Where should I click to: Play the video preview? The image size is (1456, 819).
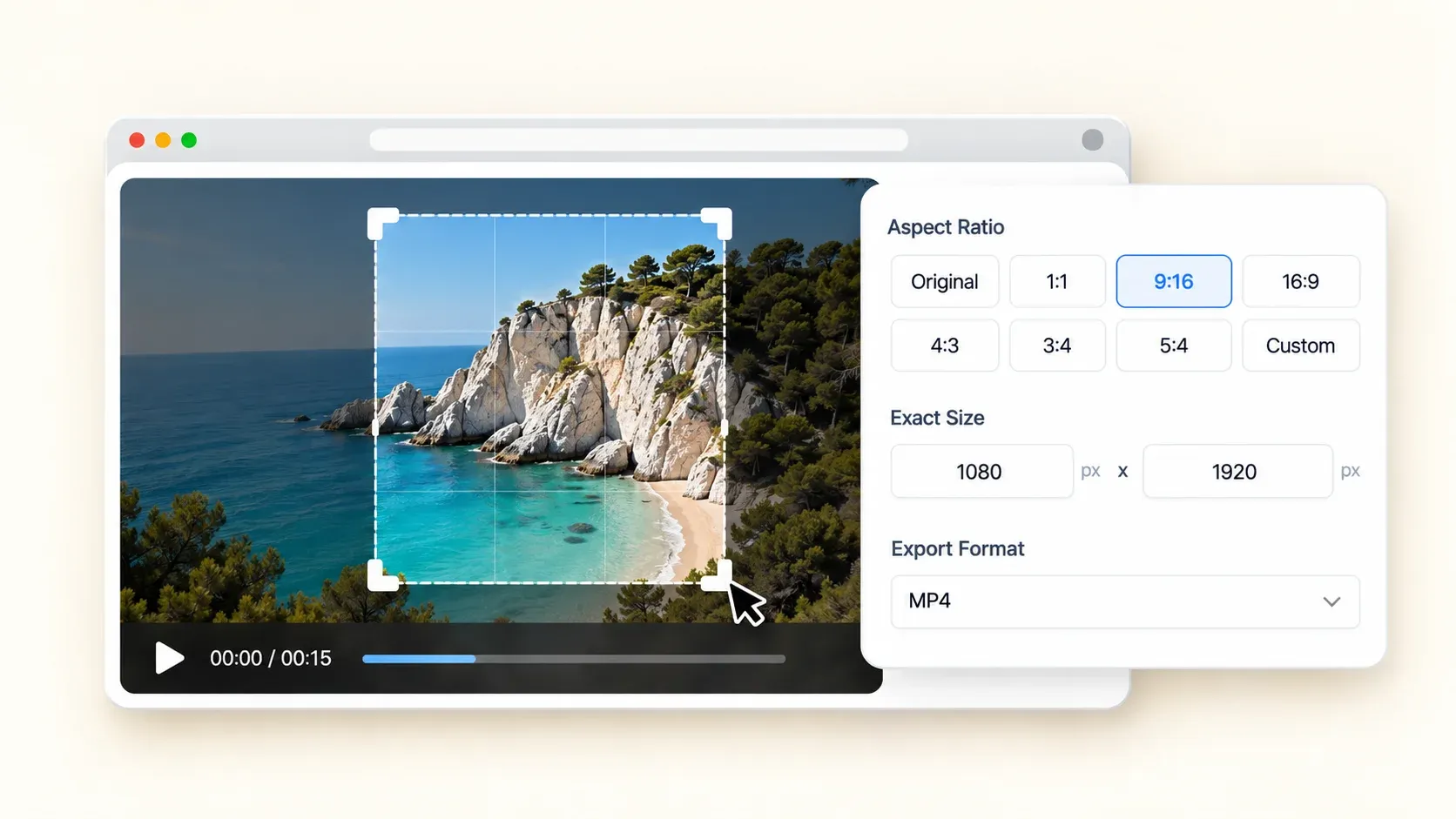click(169, 658)
